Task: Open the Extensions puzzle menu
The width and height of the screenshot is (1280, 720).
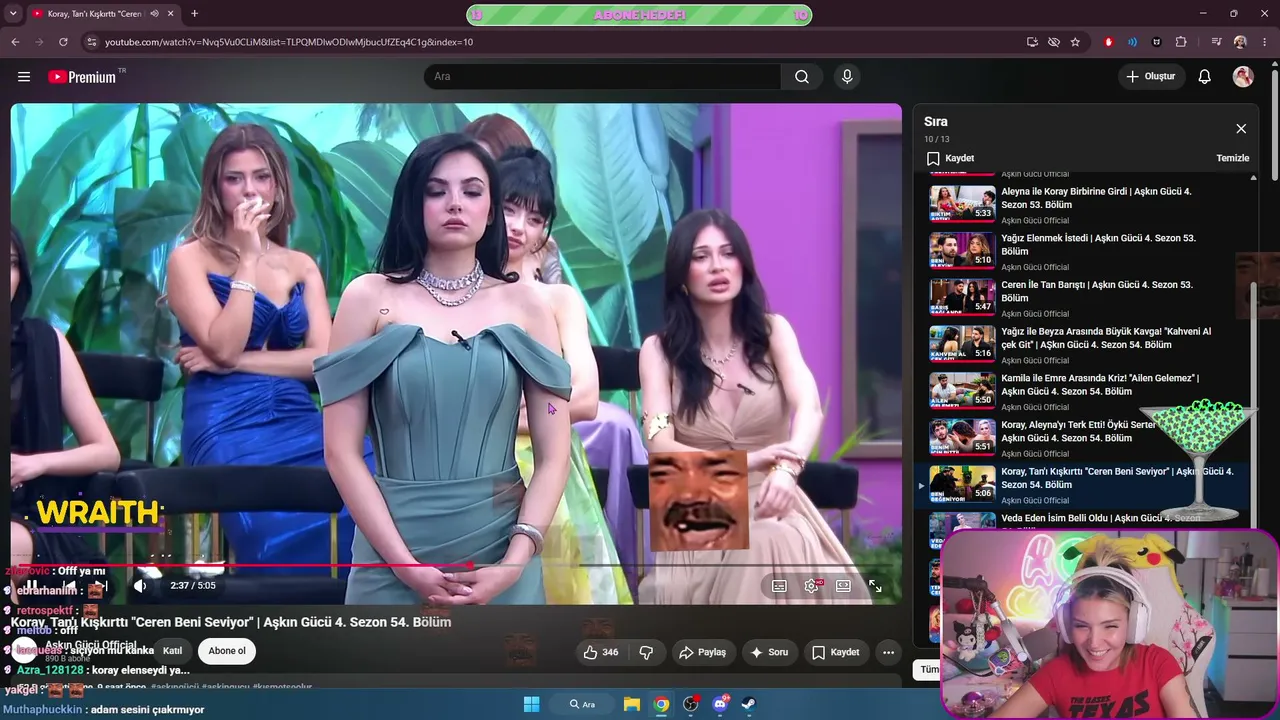Action: click(x=1181, y=42)
